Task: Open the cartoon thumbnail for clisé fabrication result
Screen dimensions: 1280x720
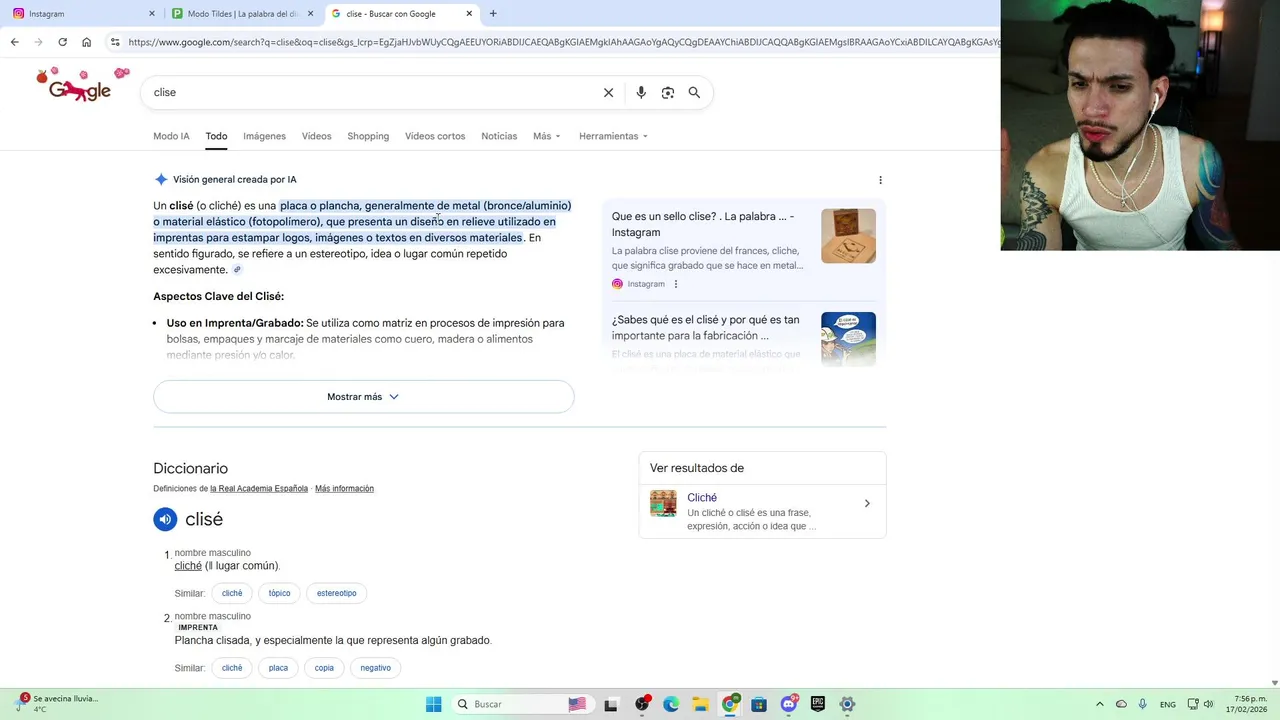Action: pos(848,339)
